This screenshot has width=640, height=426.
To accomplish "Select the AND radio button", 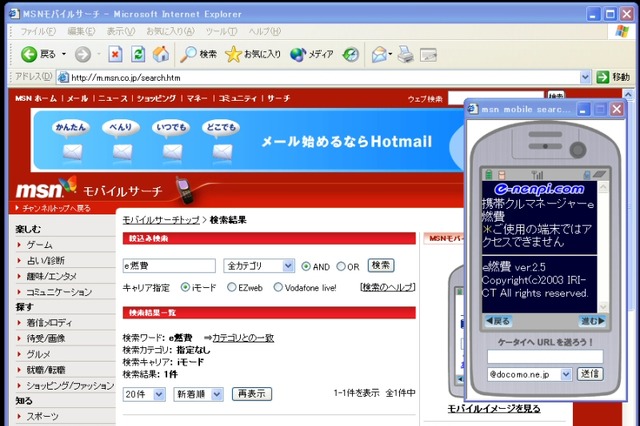I will 306,266.
